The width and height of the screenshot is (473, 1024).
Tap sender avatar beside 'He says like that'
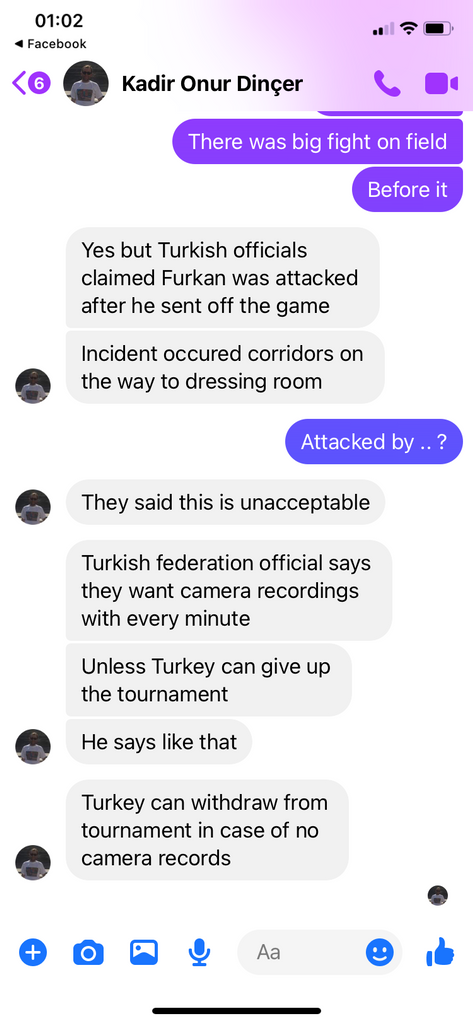tap(33, 747)
